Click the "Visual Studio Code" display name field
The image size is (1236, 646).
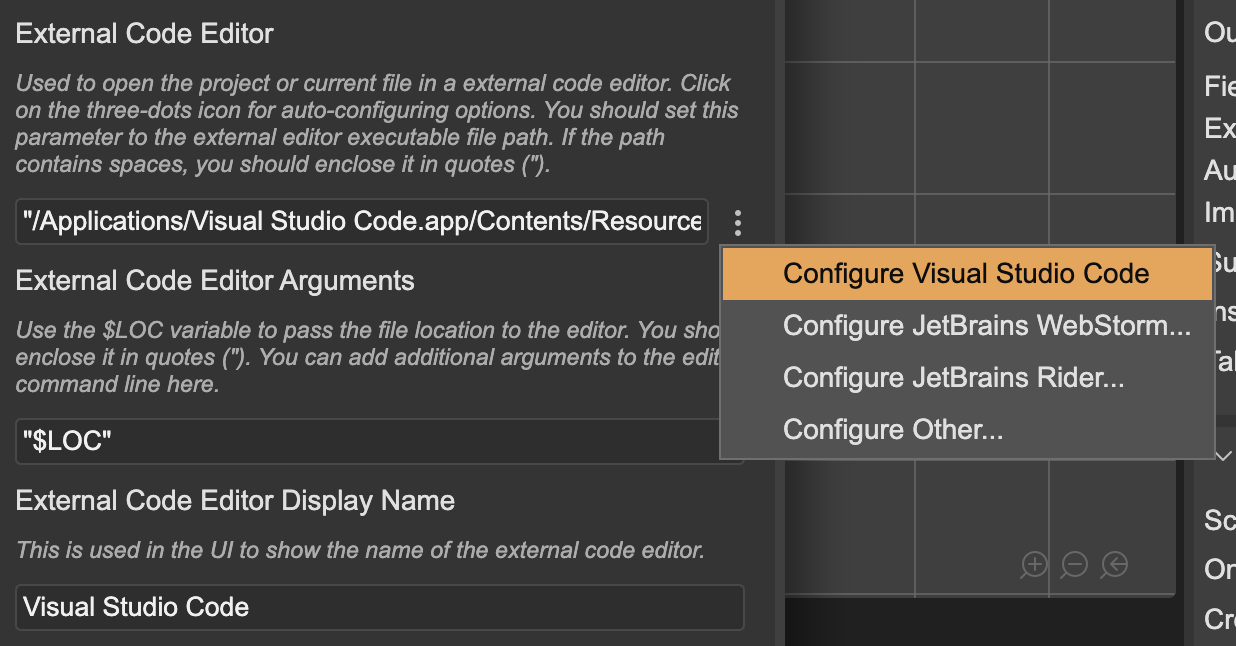(x=380, y=607)
